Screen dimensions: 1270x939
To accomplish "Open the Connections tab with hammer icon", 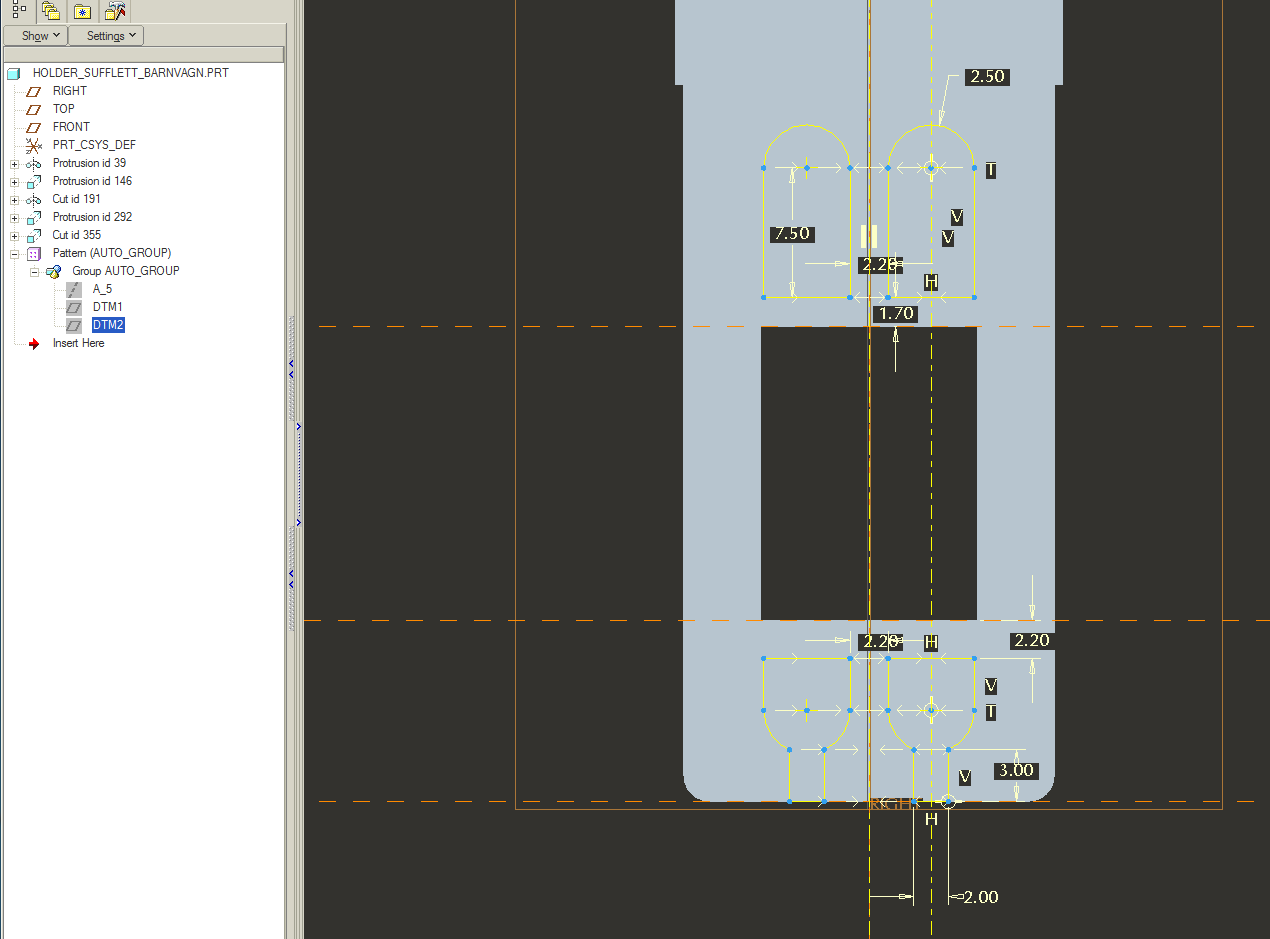I will tap(115, 11).
